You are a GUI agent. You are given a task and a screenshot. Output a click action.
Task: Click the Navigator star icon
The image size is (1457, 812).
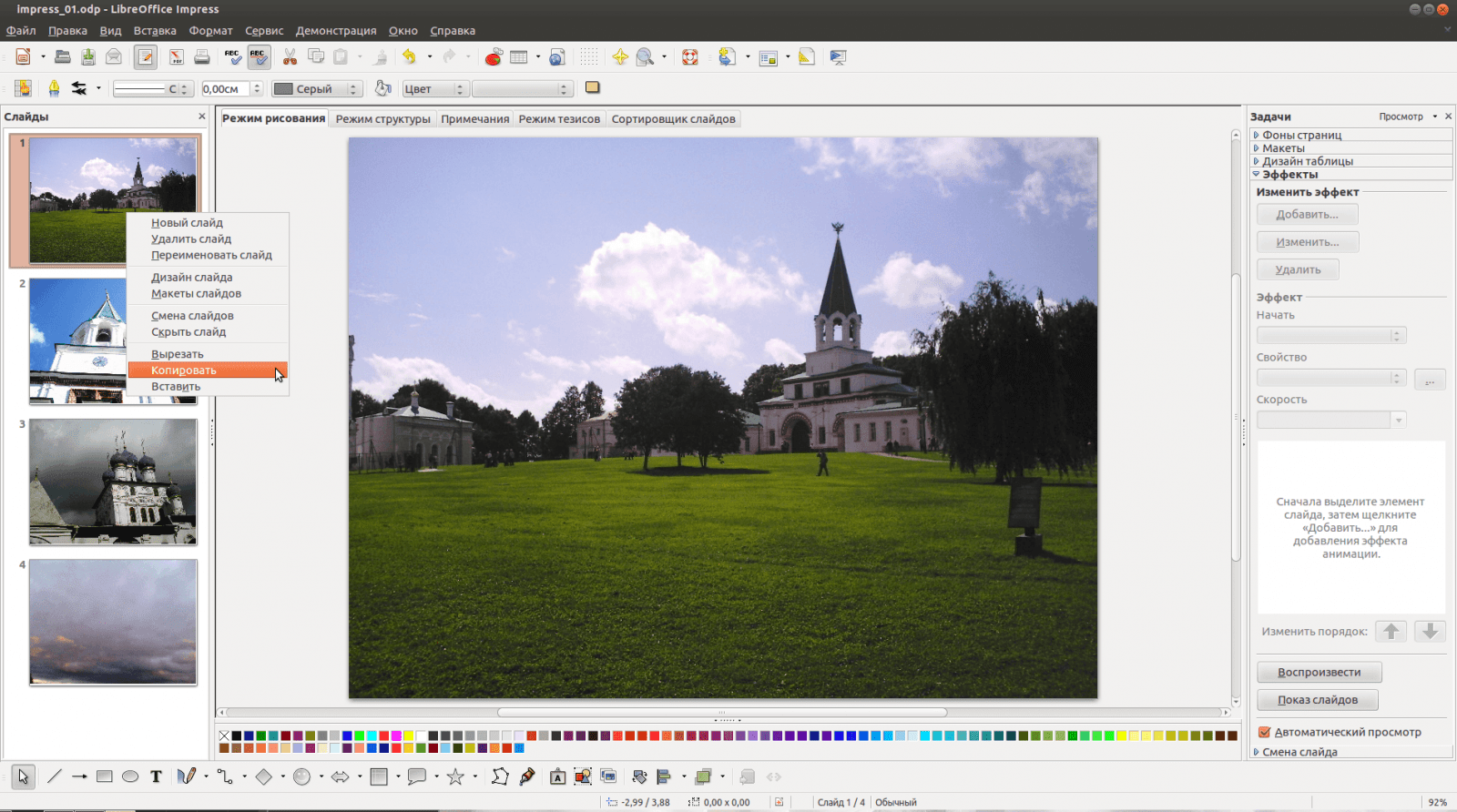pos(620,57)
